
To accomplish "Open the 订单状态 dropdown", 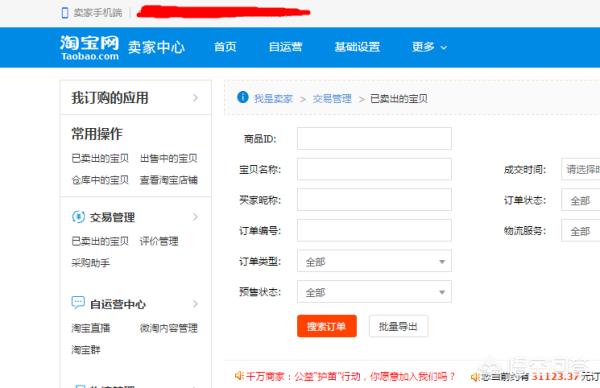I will [580, 200].
